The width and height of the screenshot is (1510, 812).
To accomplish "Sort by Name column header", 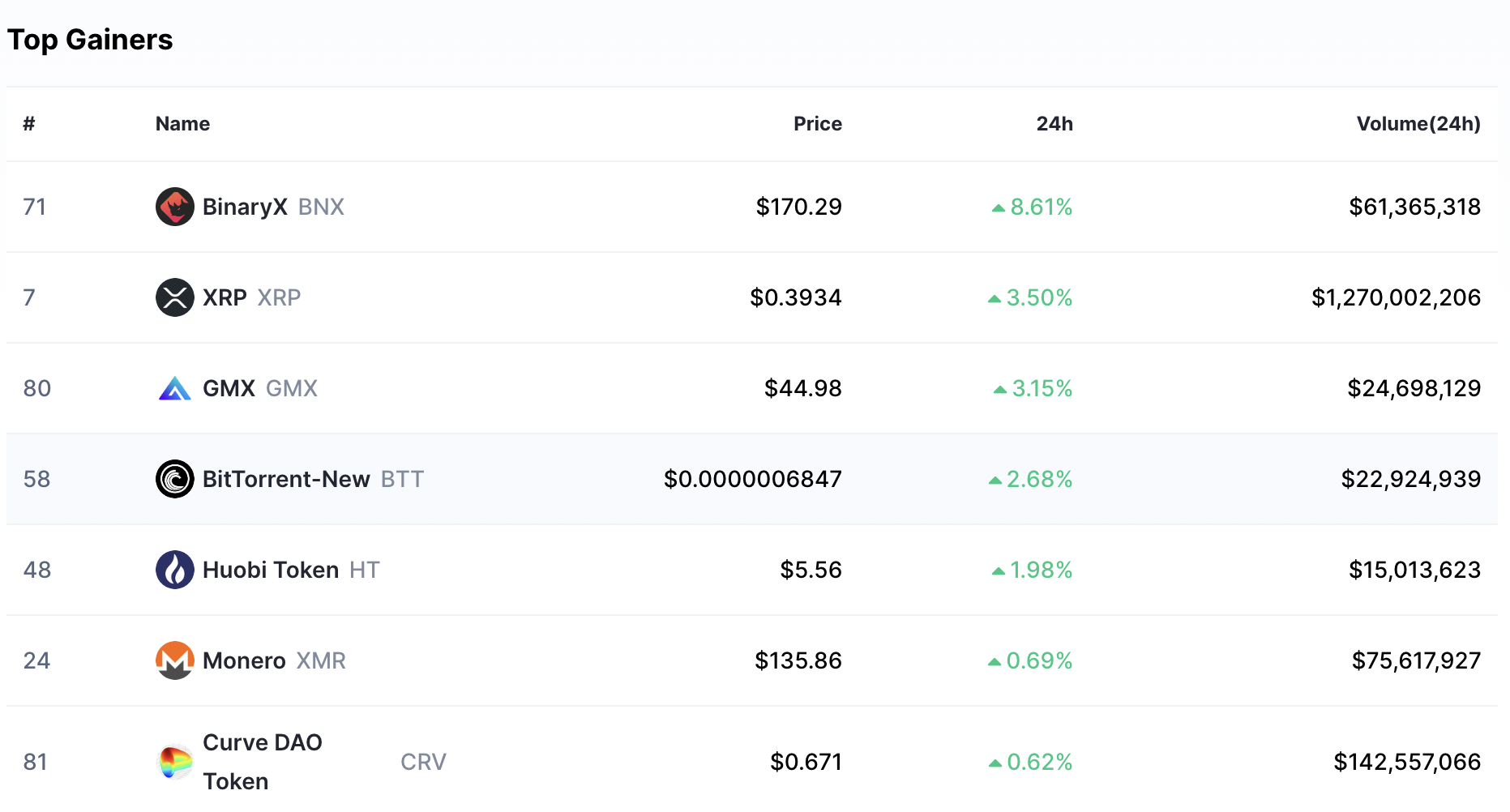I will click(182, 124).
